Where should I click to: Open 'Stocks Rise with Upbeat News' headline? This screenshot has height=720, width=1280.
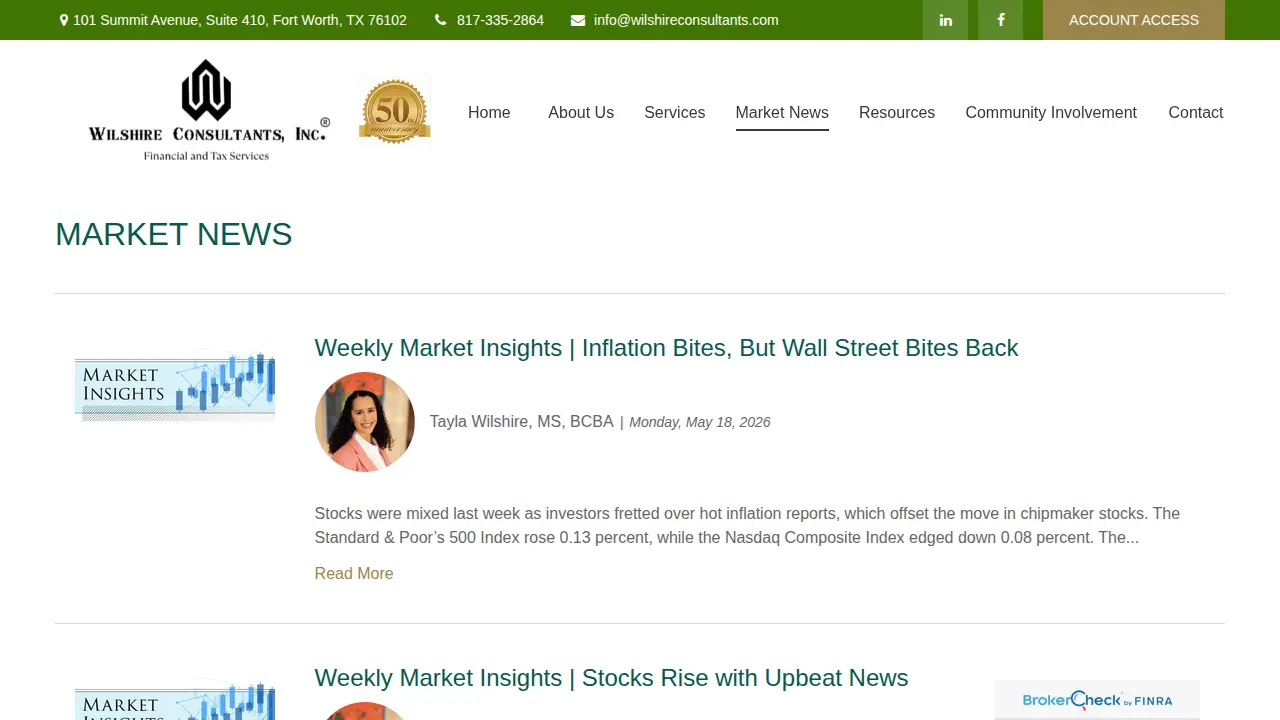pyautogui.click(x=611, y=678)
